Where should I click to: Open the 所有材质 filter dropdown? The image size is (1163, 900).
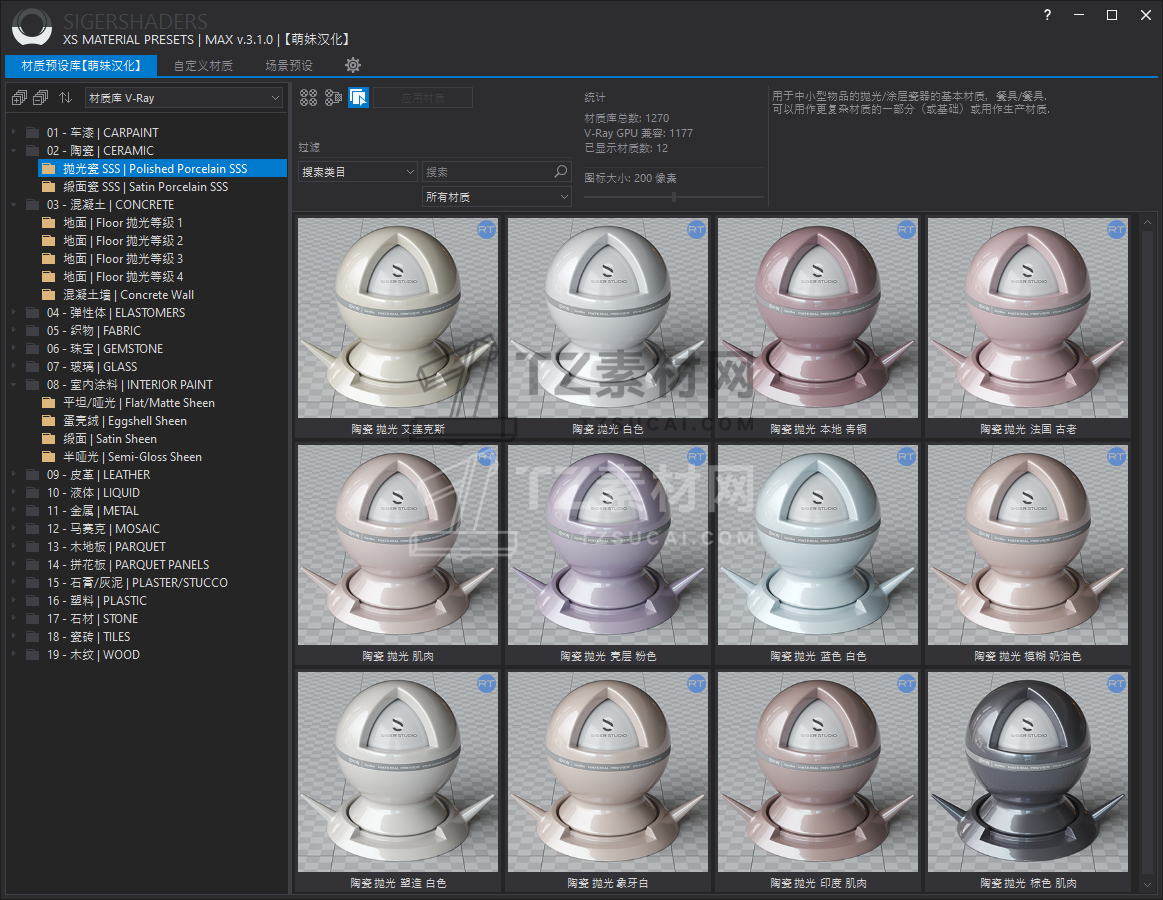click(496, 197)
